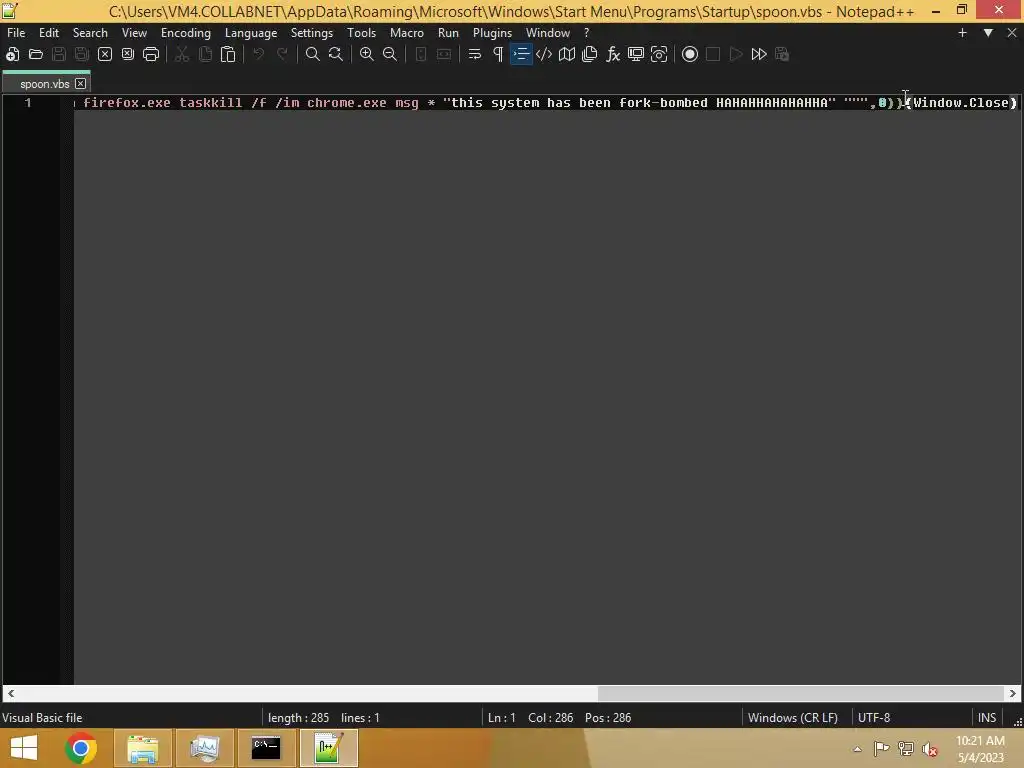Viewport: 1024px width, 768px height.
Task: Click the macro playback triangle
Action: [736, 54]
